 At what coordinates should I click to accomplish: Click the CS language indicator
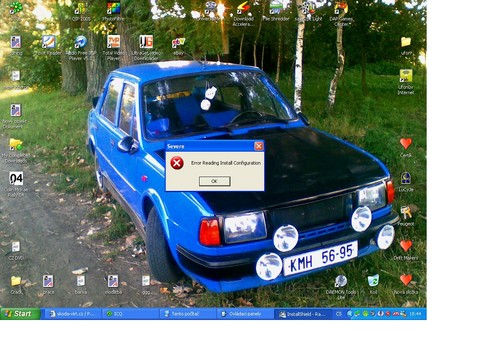point(339,314)
